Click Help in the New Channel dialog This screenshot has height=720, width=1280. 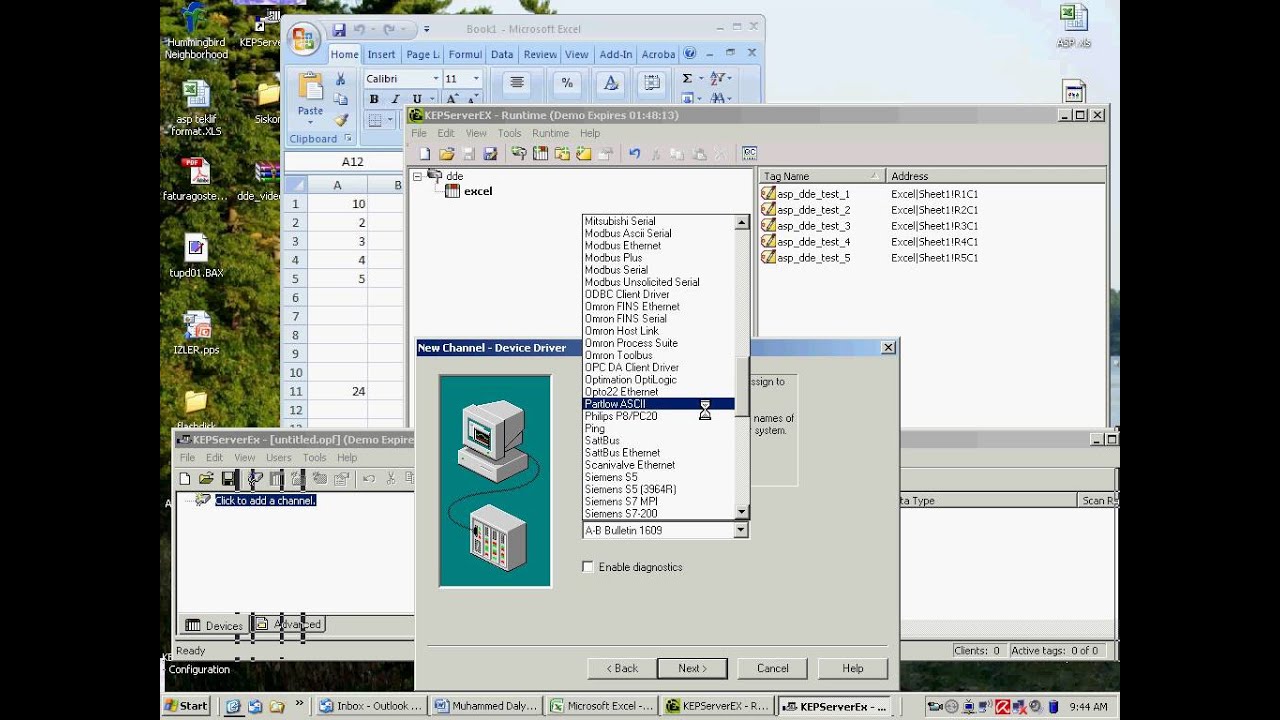pos(852,668)
